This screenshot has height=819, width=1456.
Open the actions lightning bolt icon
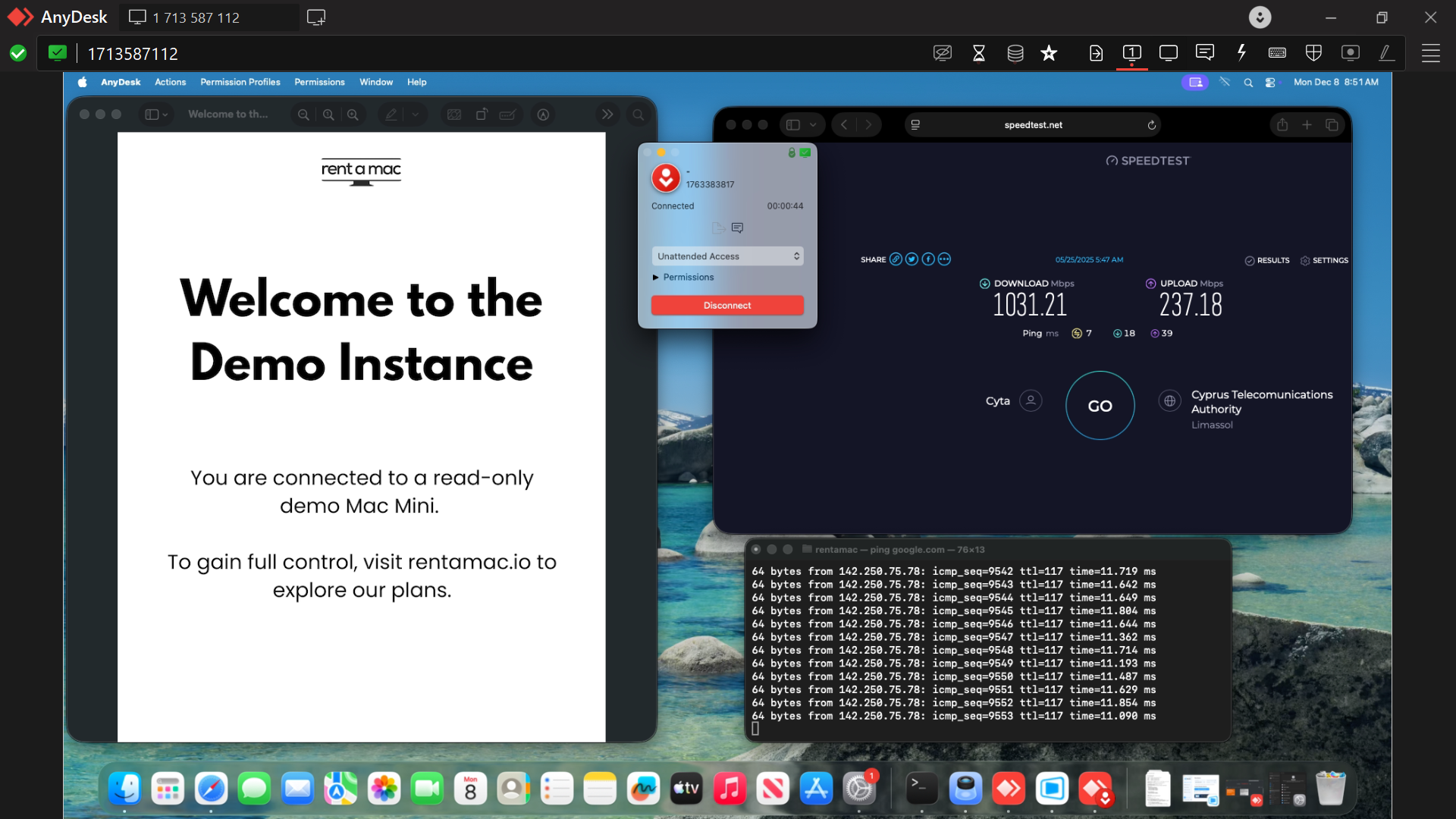point(1241,53)
